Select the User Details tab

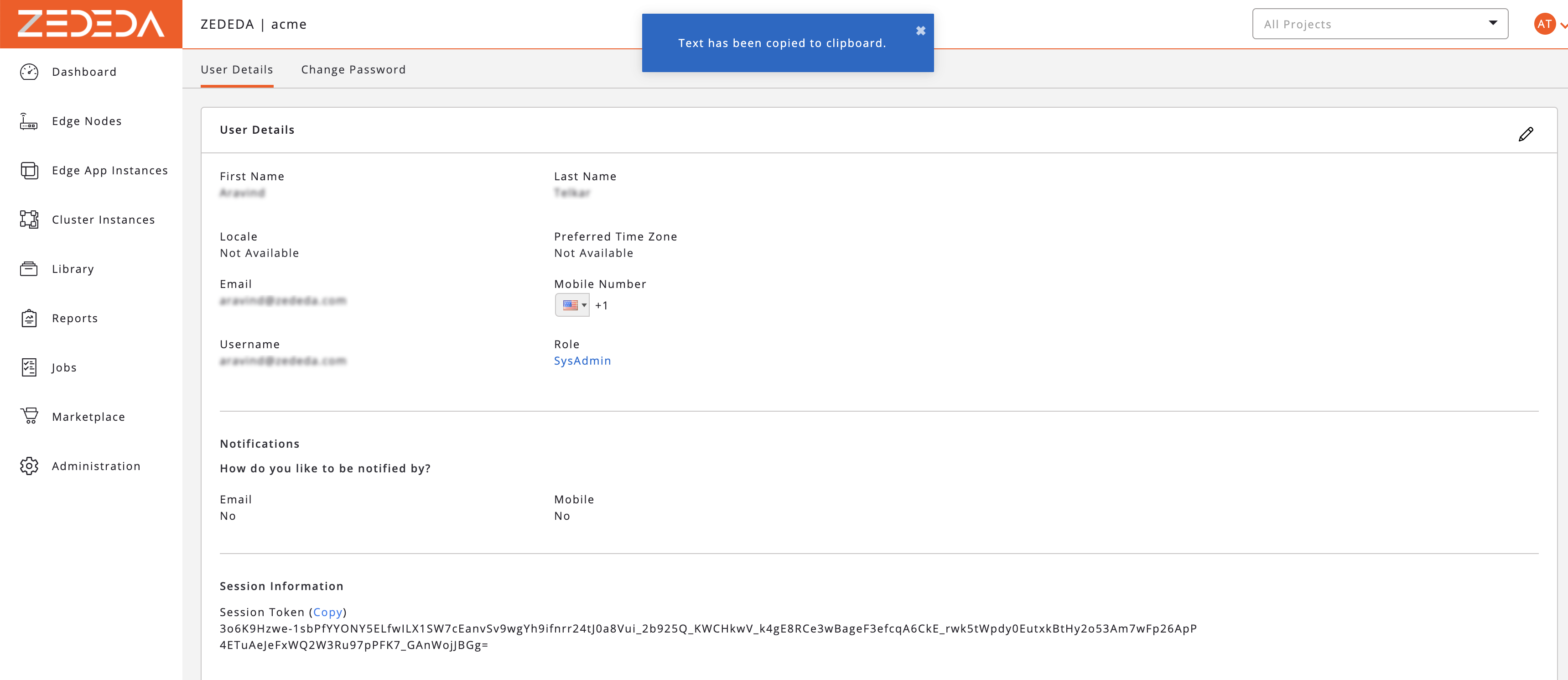pyautogui.click(x=237, y=69)
